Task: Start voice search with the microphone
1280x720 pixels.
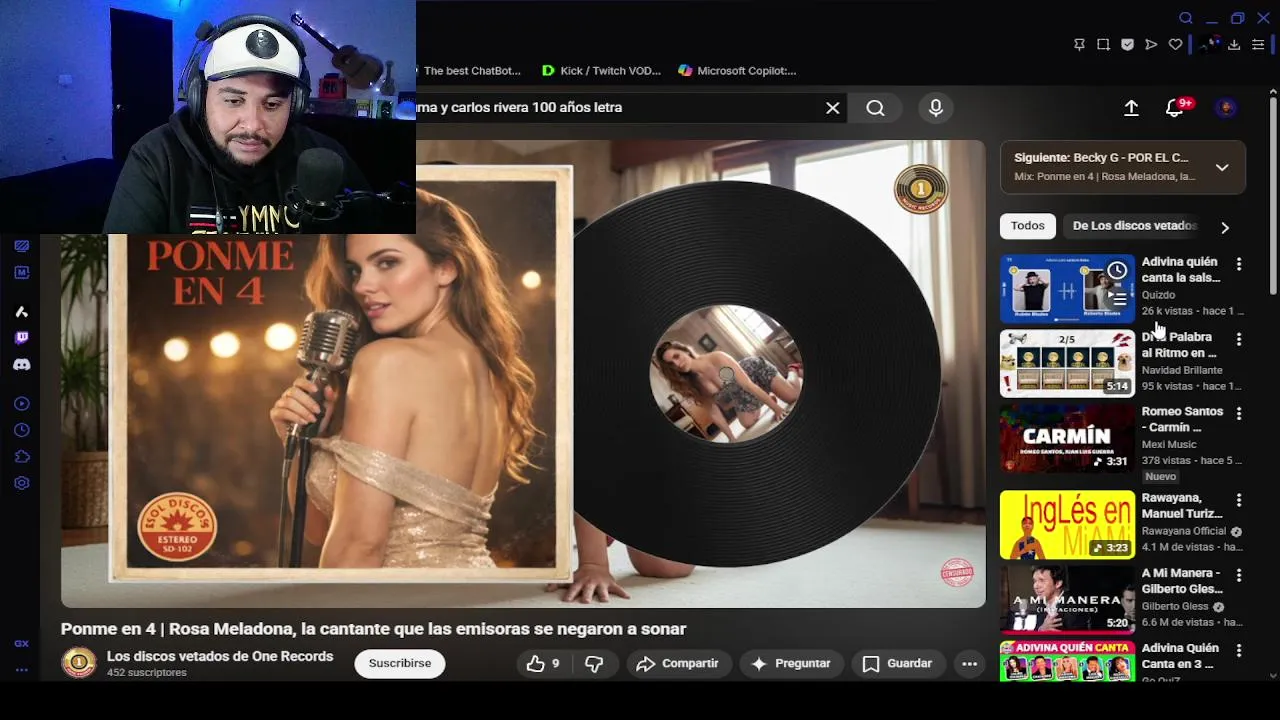Action: point(936,108)
